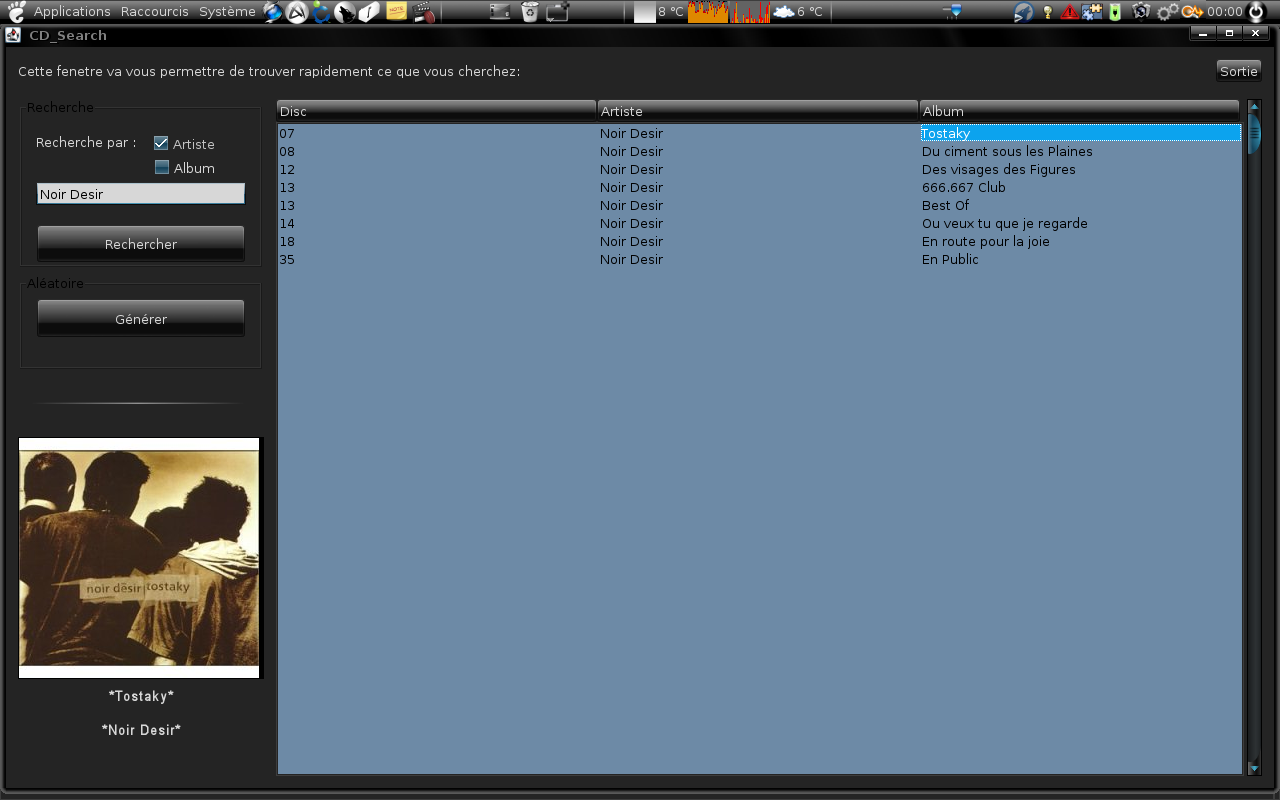Select the album row 666.667 Club

[x=964, y=188]
